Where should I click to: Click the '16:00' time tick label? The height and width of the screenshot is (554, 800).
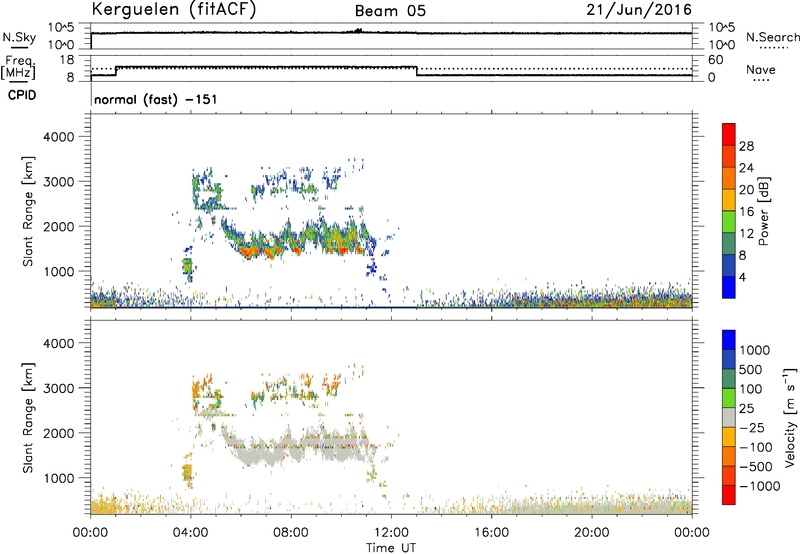[491, 533]
